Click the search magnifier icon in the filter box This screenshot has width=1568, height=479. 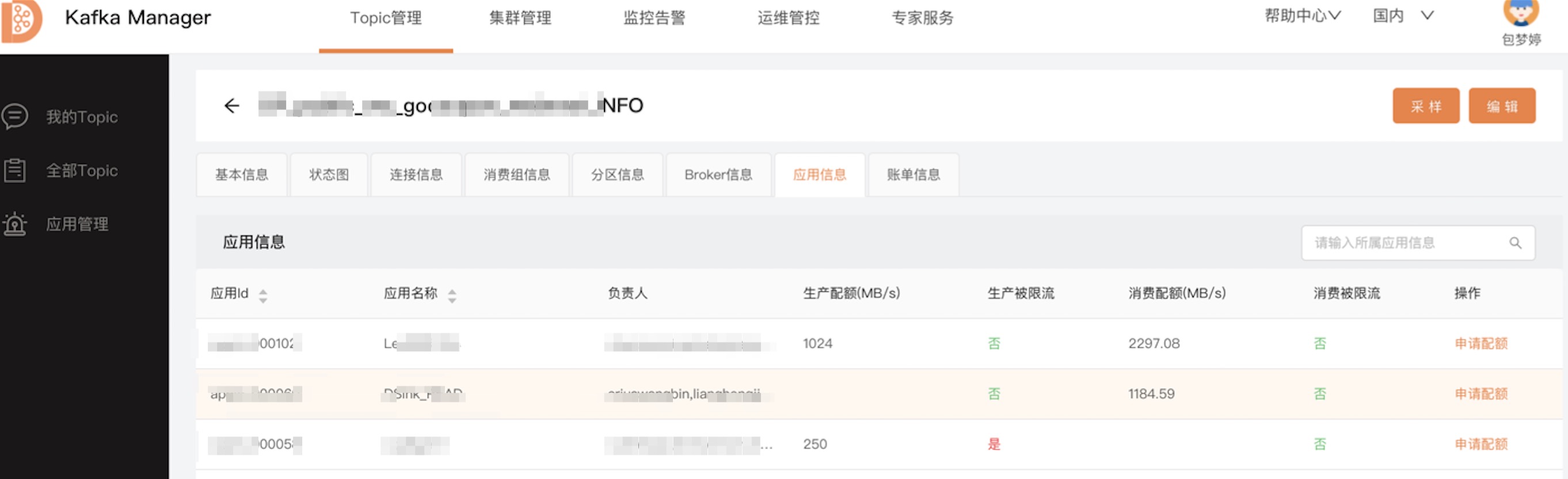(x=1514, y=243)
